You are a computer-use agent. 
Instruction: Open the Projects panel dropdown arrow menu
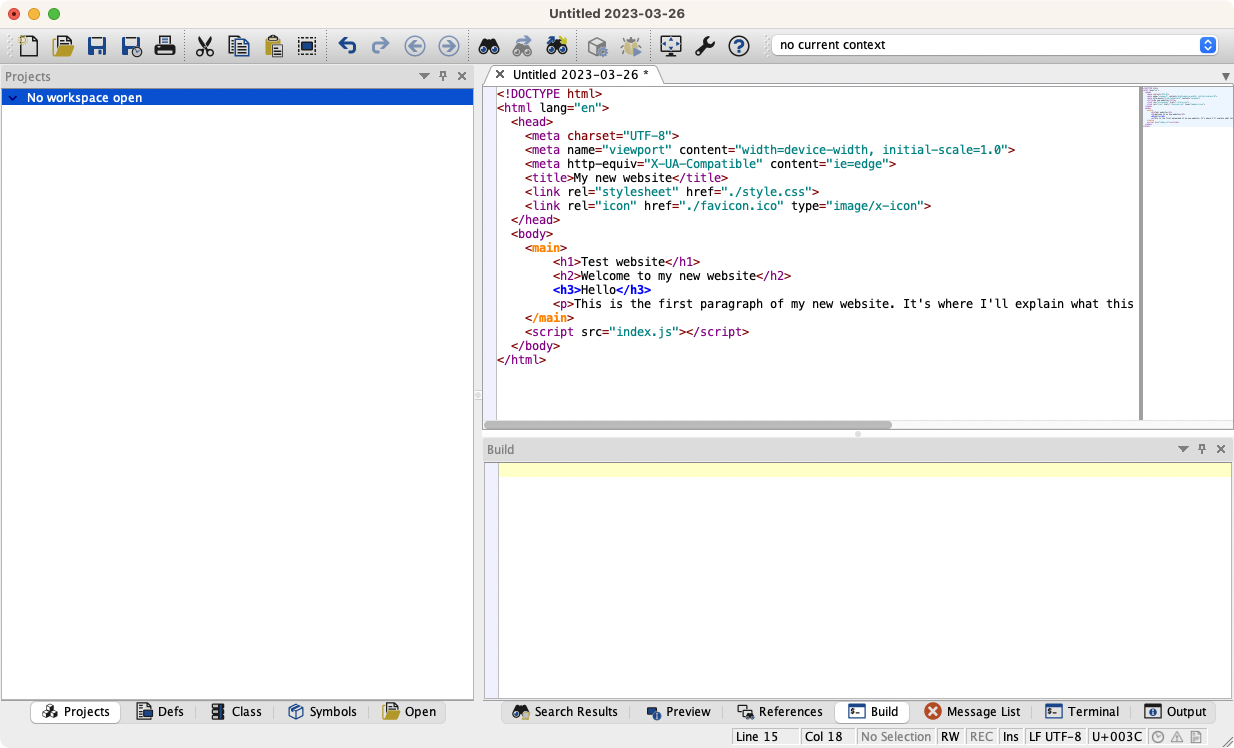(424, 76)
